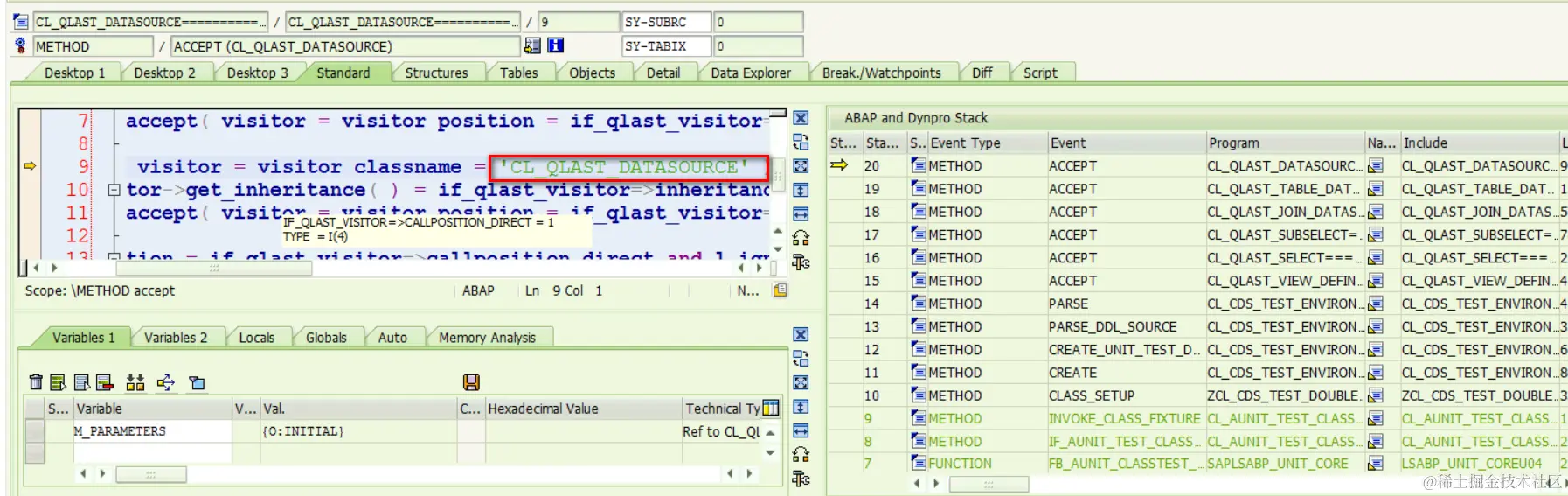This screenshot has height=496, width=1568.
Task: Click the trash delete icon in variables toolbar
Action: pos(36,382)
